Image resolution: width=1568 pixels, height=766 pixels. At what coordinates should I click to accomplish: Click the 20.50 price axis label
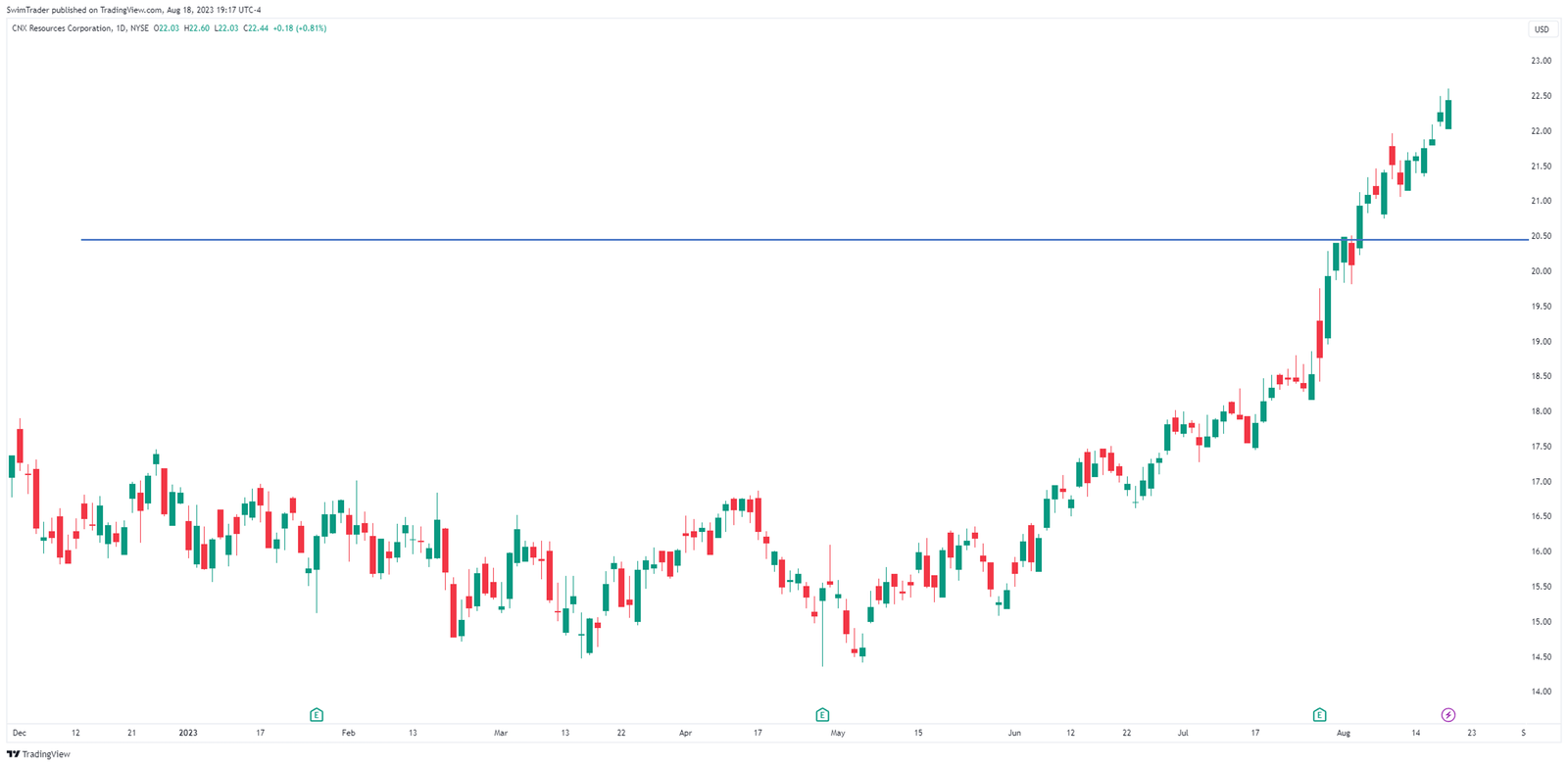[x=1542, y=236]
